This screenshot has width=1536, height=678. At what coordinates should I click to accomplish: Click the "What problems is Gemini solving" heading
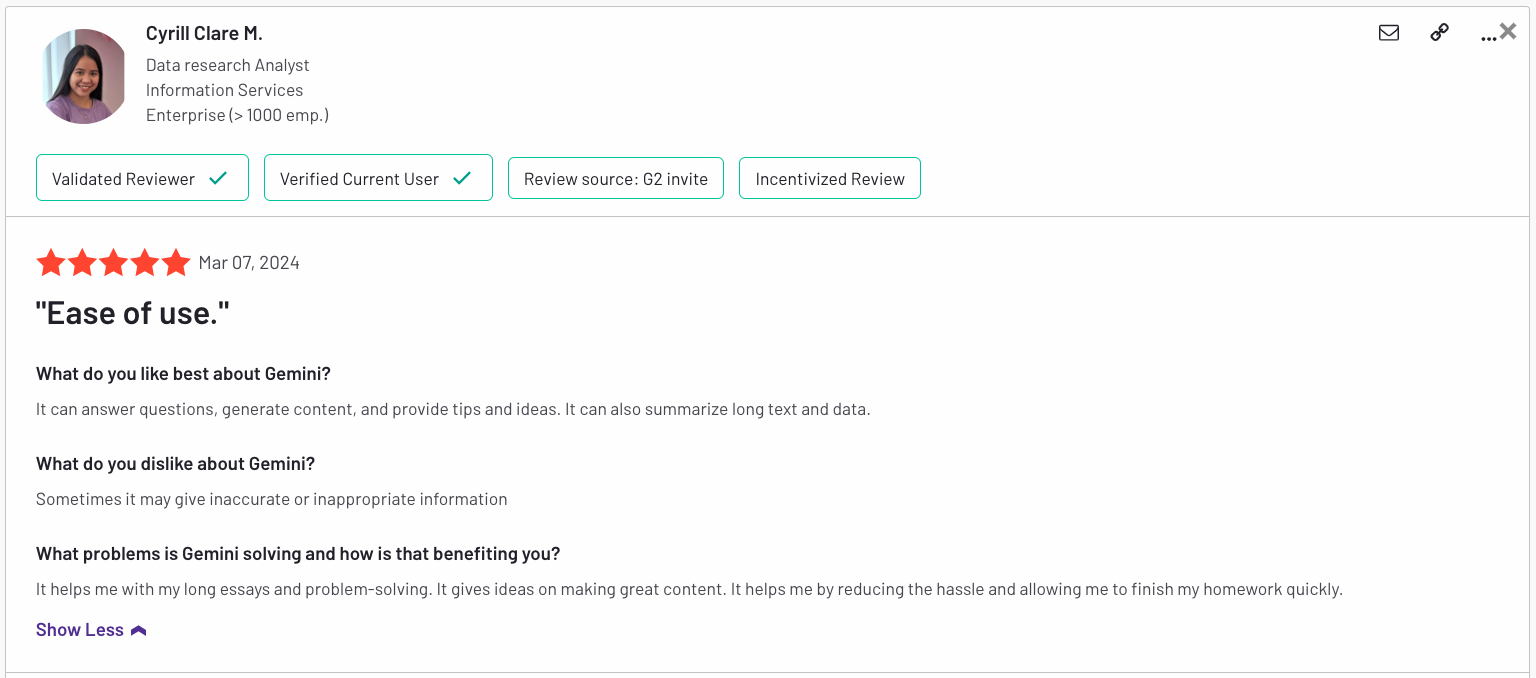point(298,554)
